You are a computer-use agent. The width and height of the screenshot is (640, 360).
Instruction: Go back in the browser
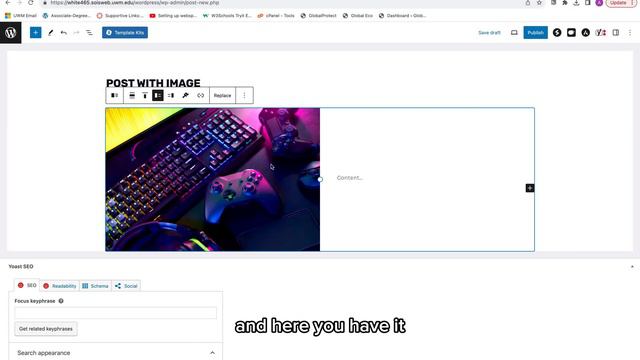coord(8,2)
